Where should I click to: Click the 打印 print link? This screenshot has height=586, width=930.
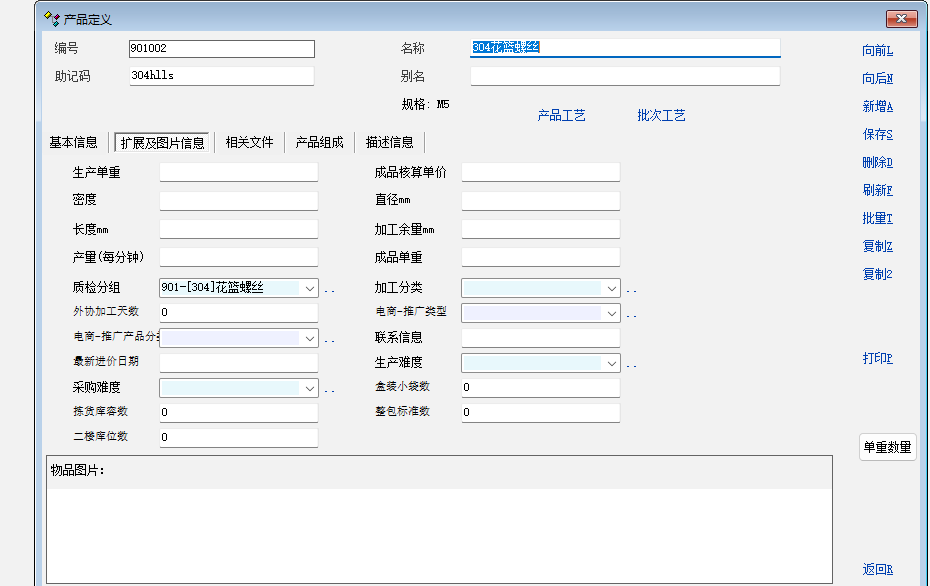point(877,358)
